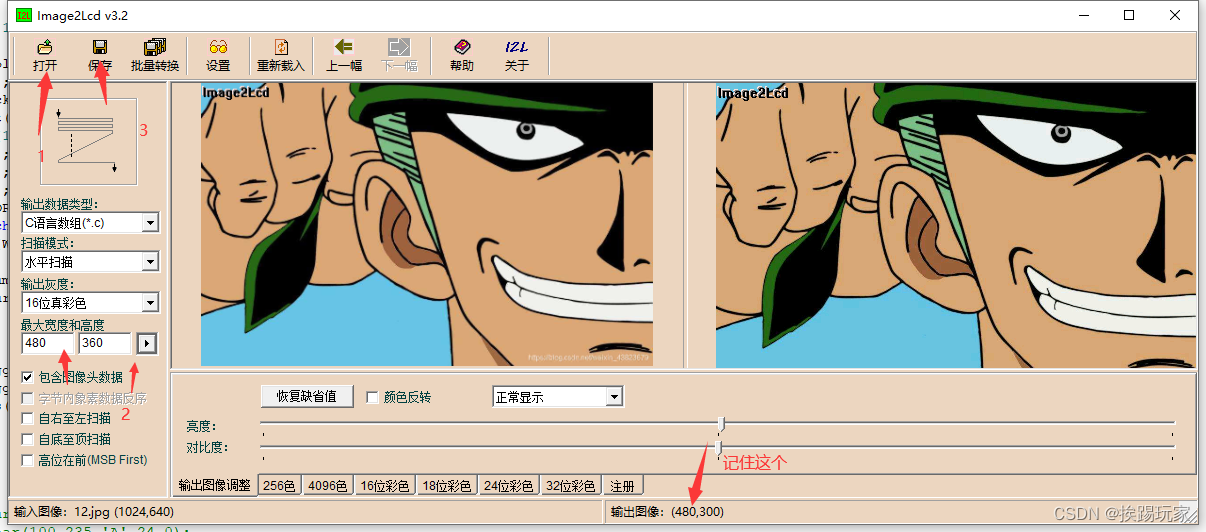The width and height of the screenshot is (1206, 532).
Task: Switch to the 256色 tab
Action: (x=278, y=486)
